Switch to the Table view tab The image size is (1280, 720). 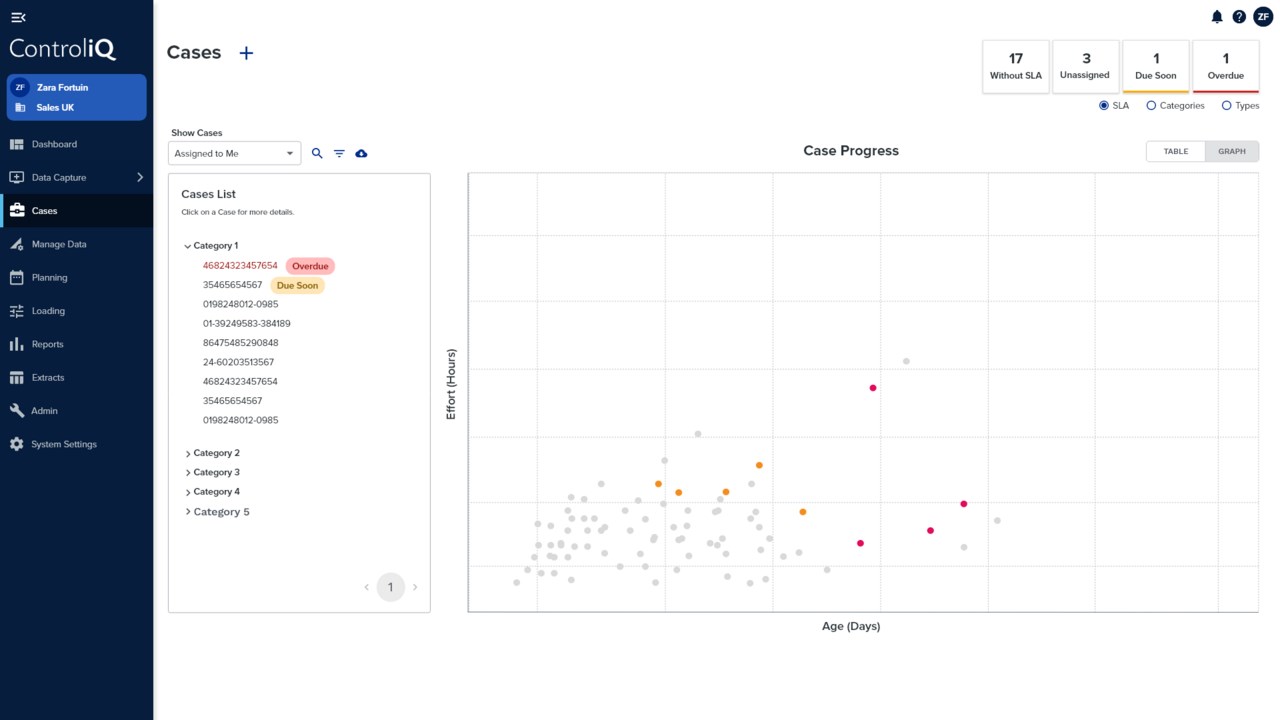1175,151
